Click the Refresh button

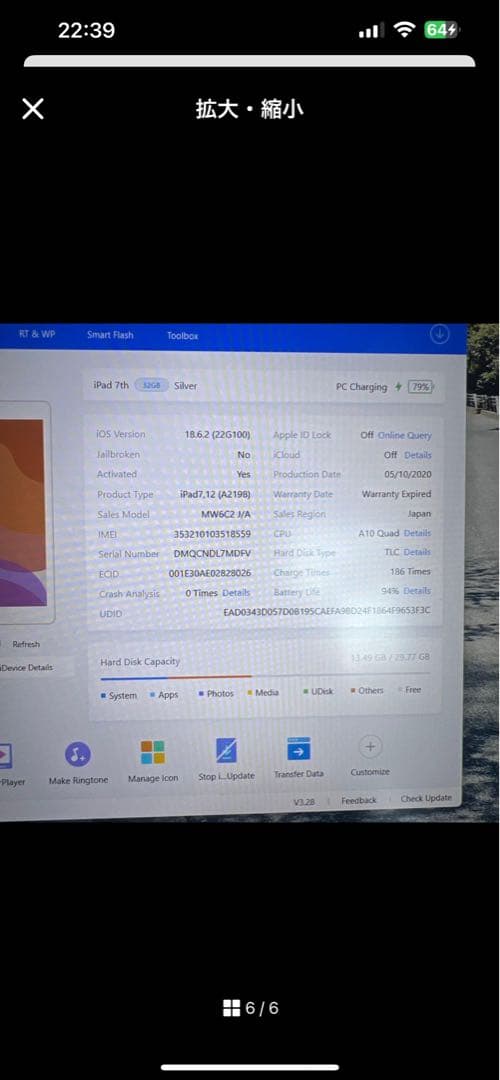25,644
